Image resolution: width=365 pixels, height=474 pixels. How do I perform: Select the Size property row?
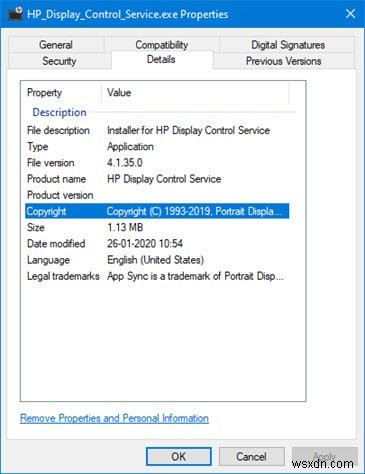pos(157,228)
